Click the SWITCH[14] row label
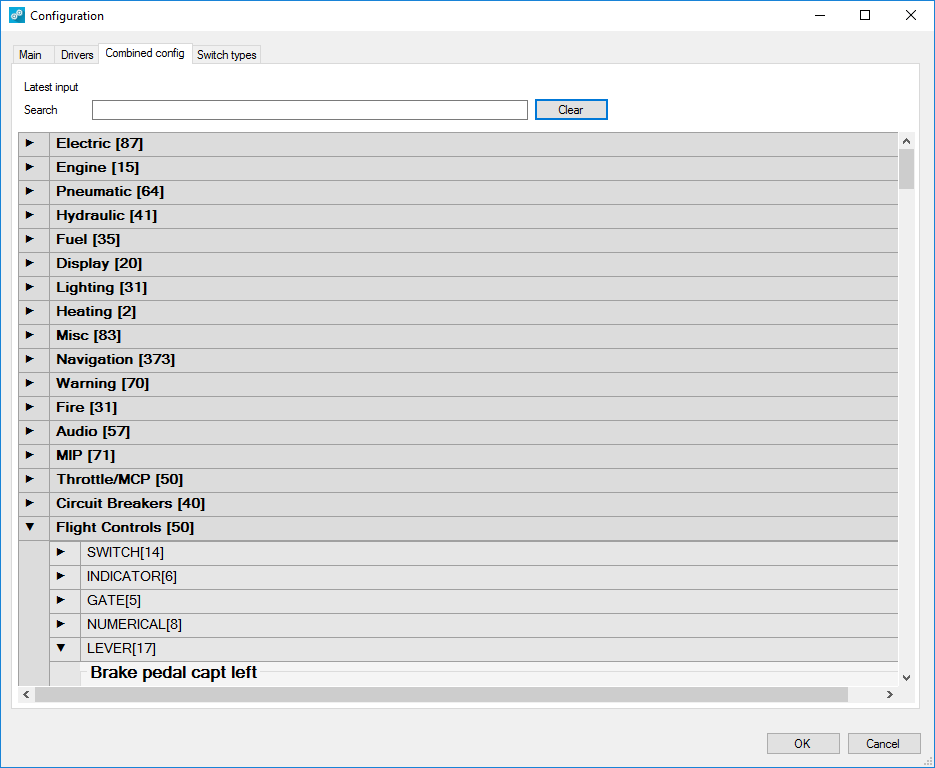 (x=125, y=552)
